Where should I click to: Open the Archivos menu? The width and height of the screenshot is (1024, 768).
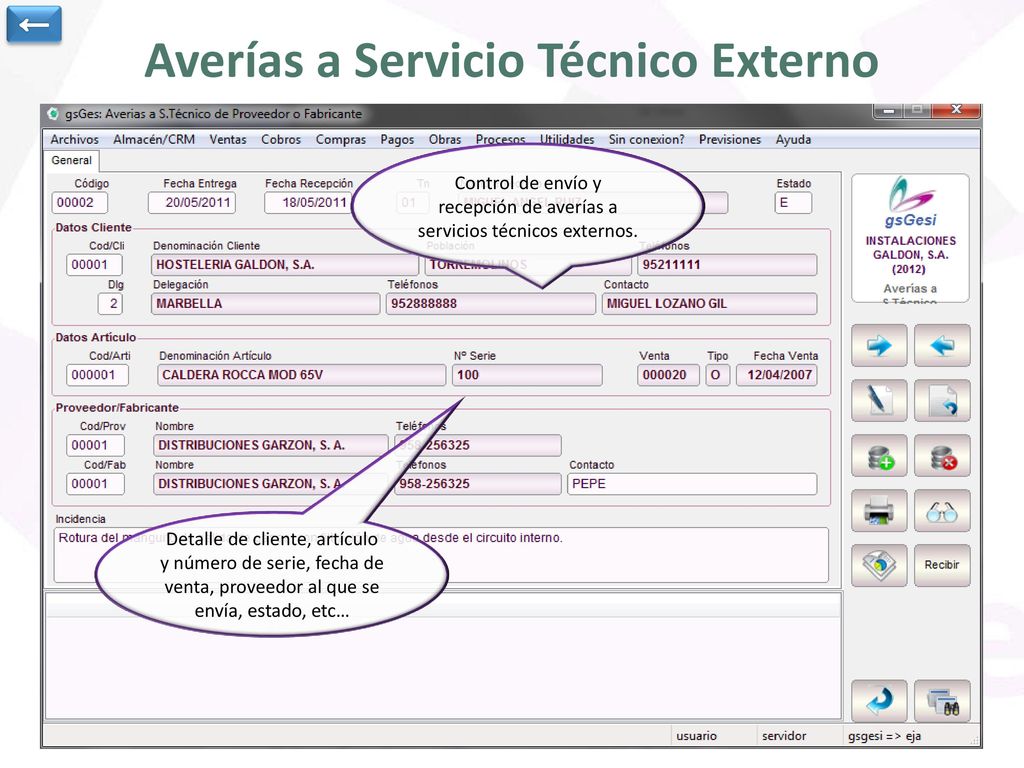coord(74,139)
